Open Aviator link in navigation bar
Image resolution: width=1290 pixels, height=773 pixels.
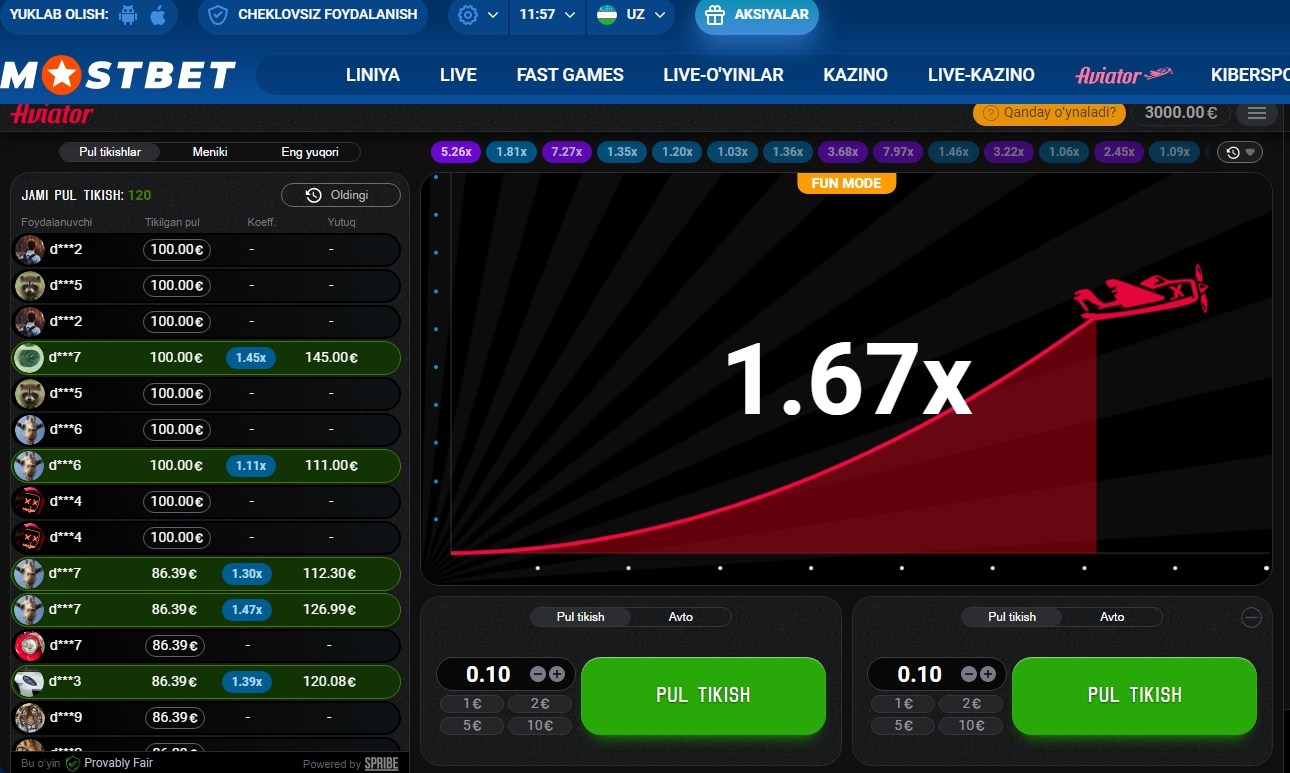(x=1123, y=75)
